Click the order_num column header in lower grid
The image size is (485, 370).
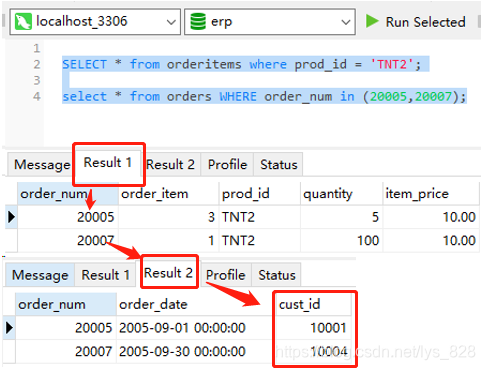point(66,304)
